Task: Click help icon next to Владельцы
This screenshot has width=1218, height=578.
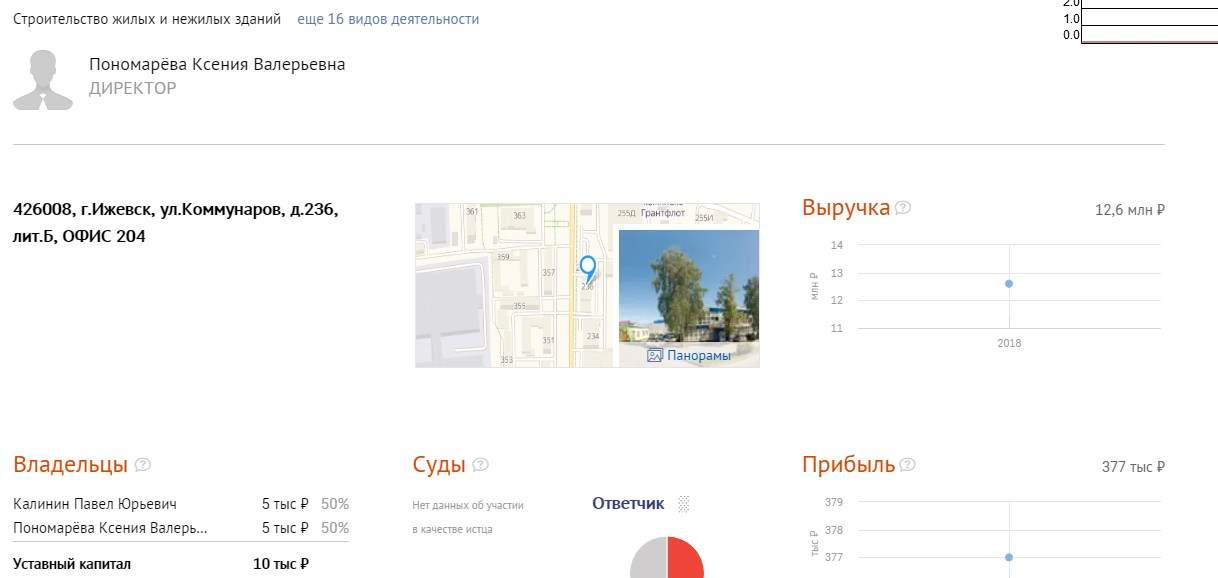Action: [x=142, y=464]
